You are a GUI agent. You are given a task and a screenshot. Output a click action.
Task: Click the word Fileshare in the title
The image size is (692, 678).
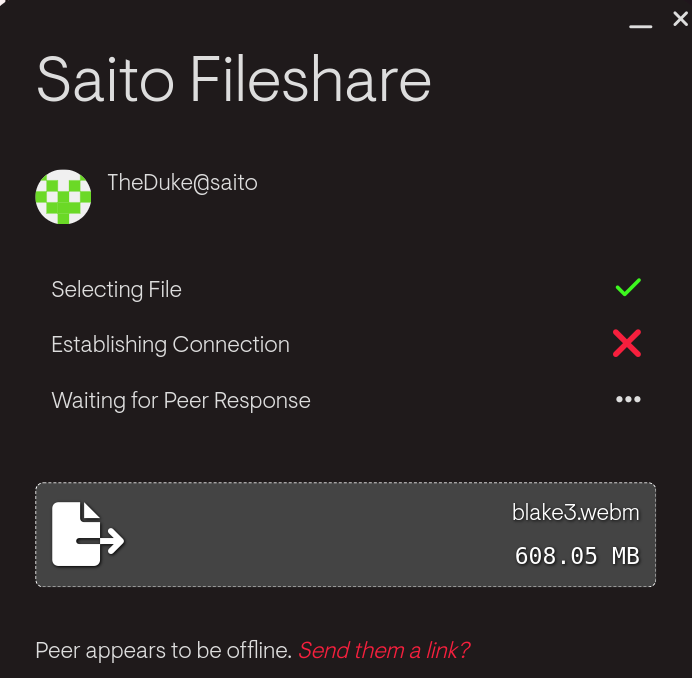[310, 80]
